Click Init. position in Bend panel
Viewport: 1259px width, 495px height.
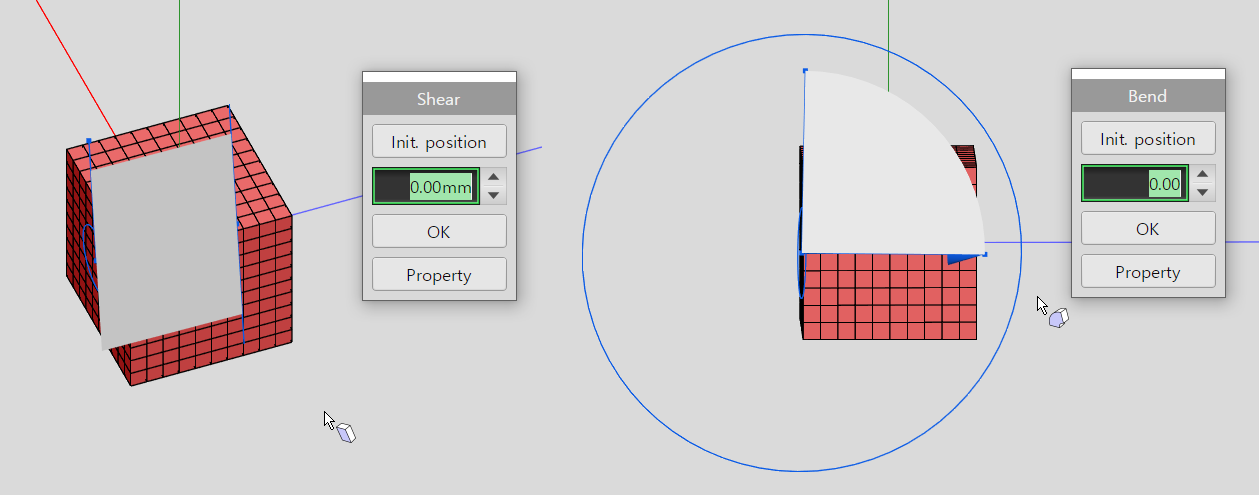point(1148,139)
